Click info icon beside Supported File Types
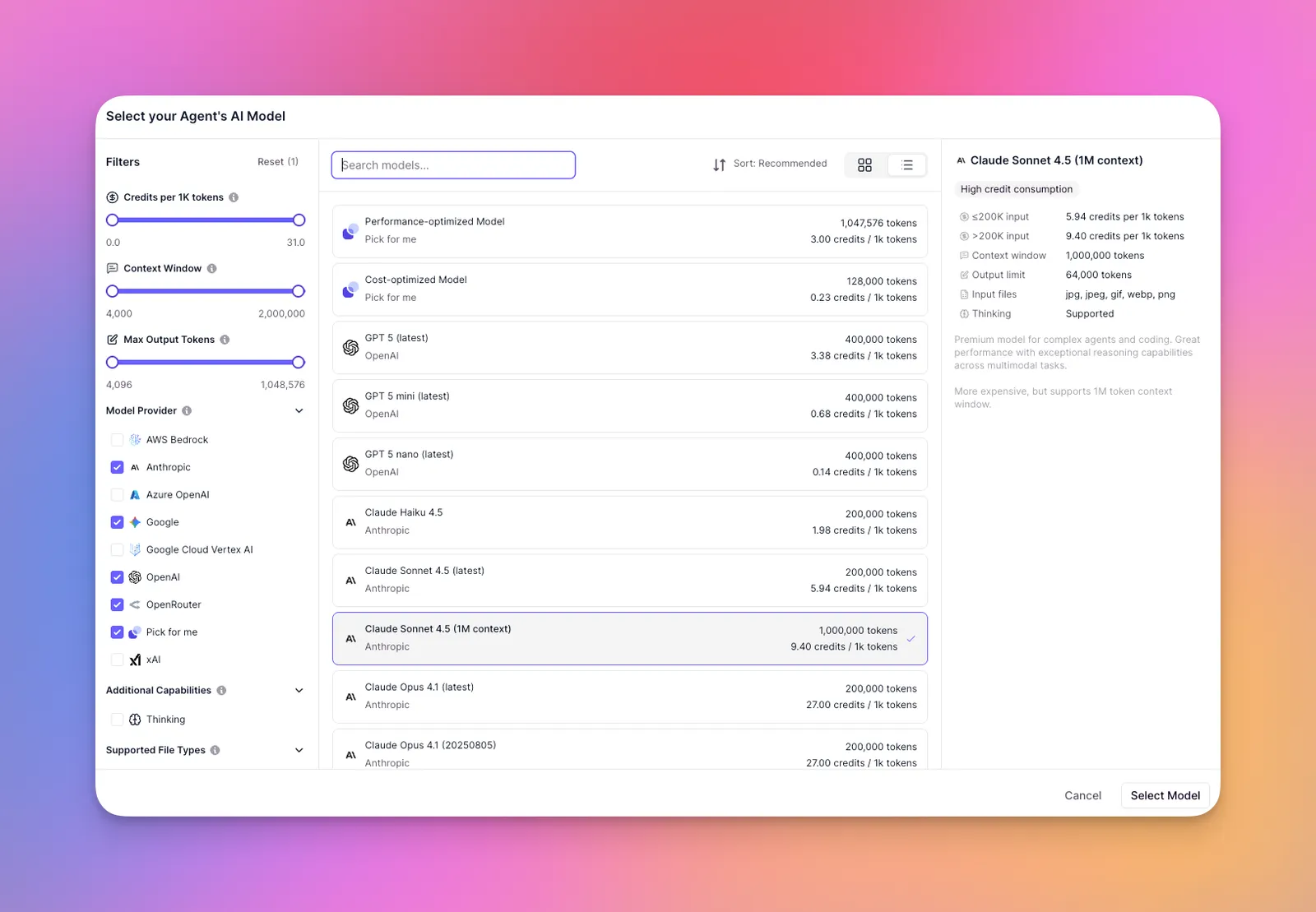This screenshot has height=912, width=1316. (215, 750)
